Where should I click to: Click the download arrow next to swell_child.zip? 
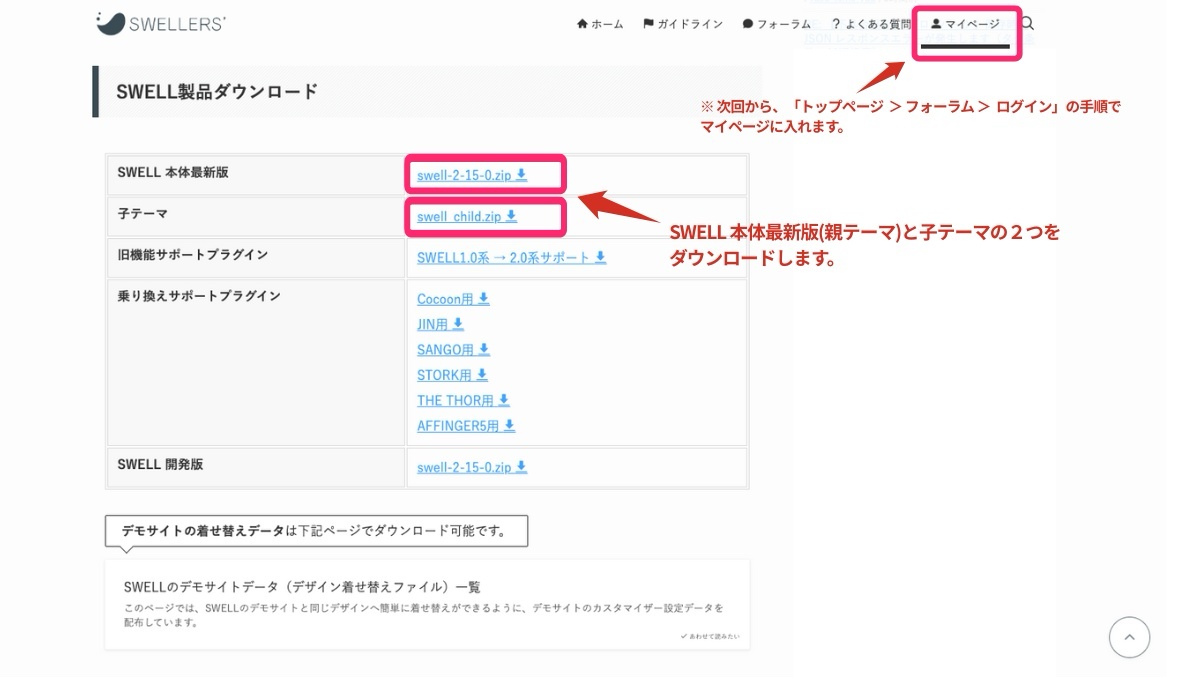511,215
